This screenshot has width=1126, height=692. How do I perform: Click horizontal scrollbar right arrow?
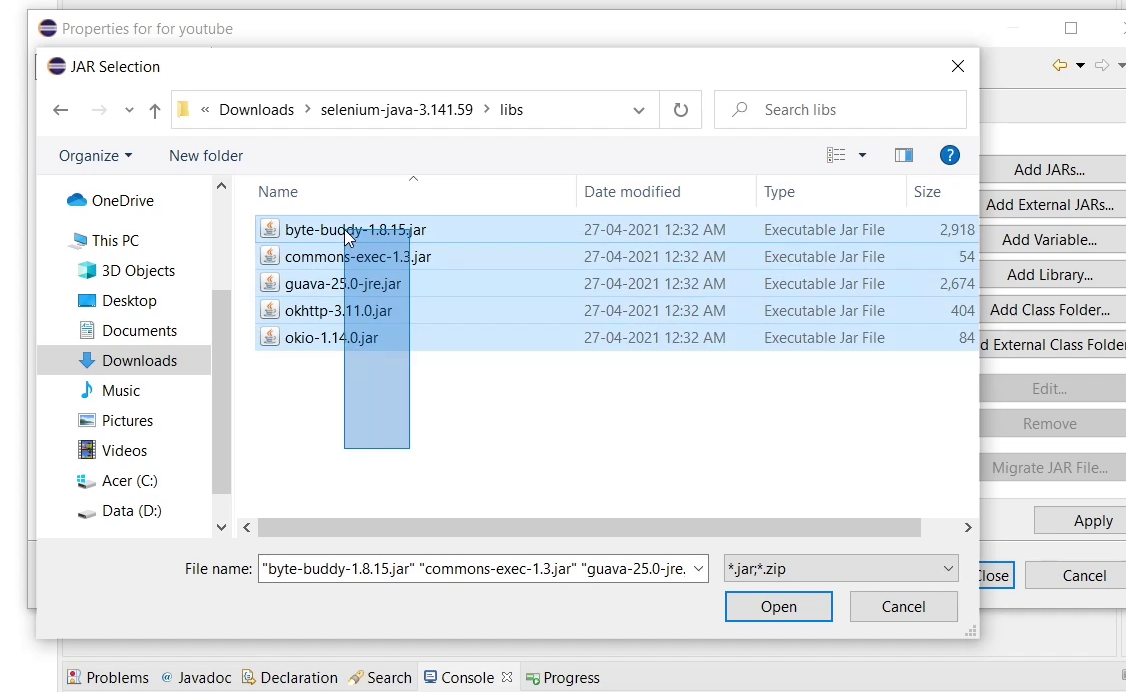point(968,528)
